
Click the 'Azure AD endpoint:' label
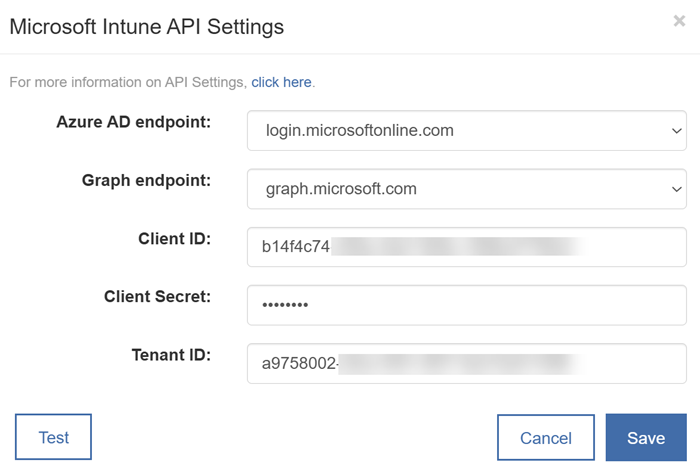133,122
